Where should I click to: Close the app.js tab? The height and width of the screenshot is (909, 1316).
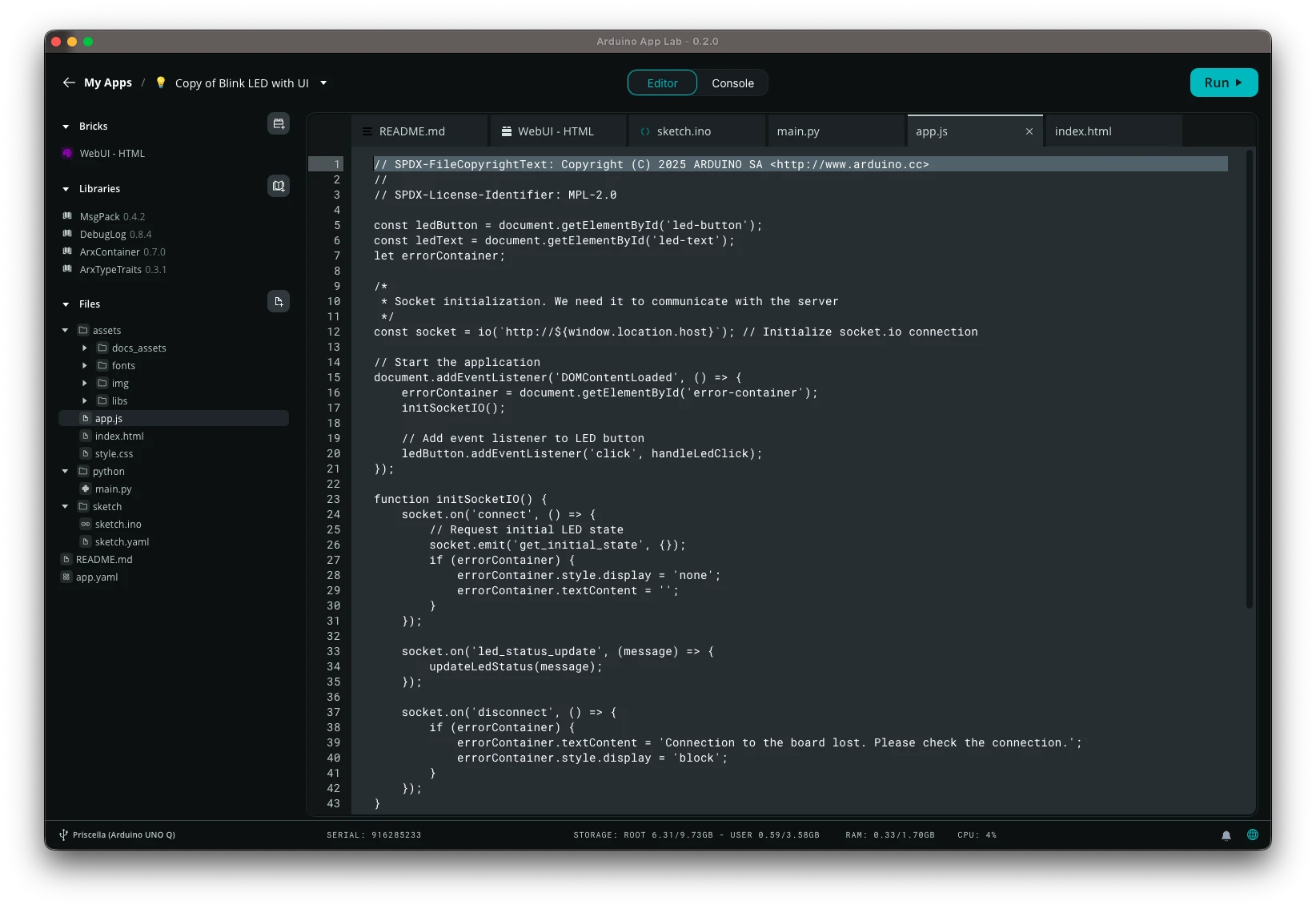tap(1029, 131)
